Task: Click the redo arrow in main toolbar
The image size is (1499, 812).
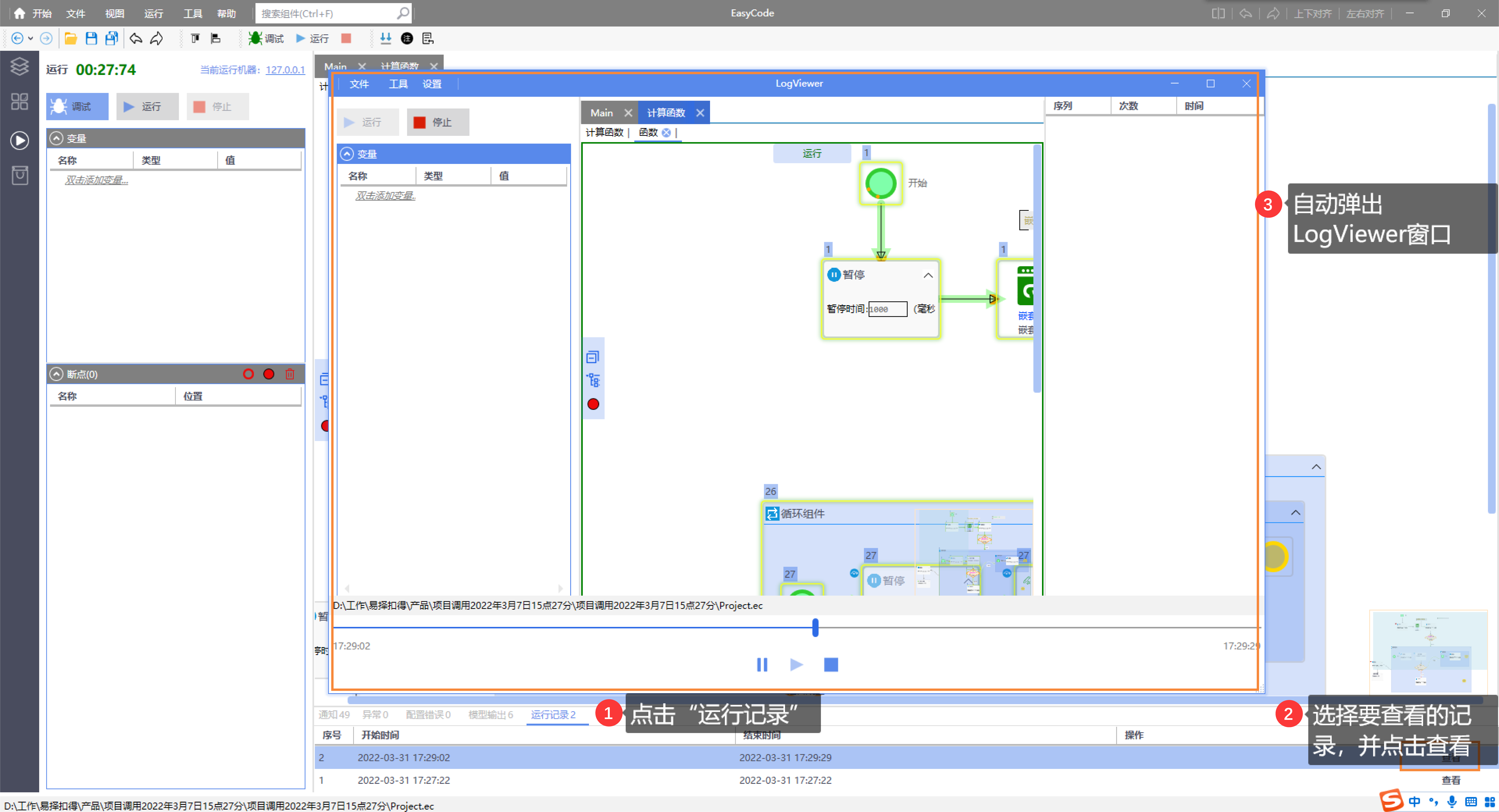Action: pos(157,38)
